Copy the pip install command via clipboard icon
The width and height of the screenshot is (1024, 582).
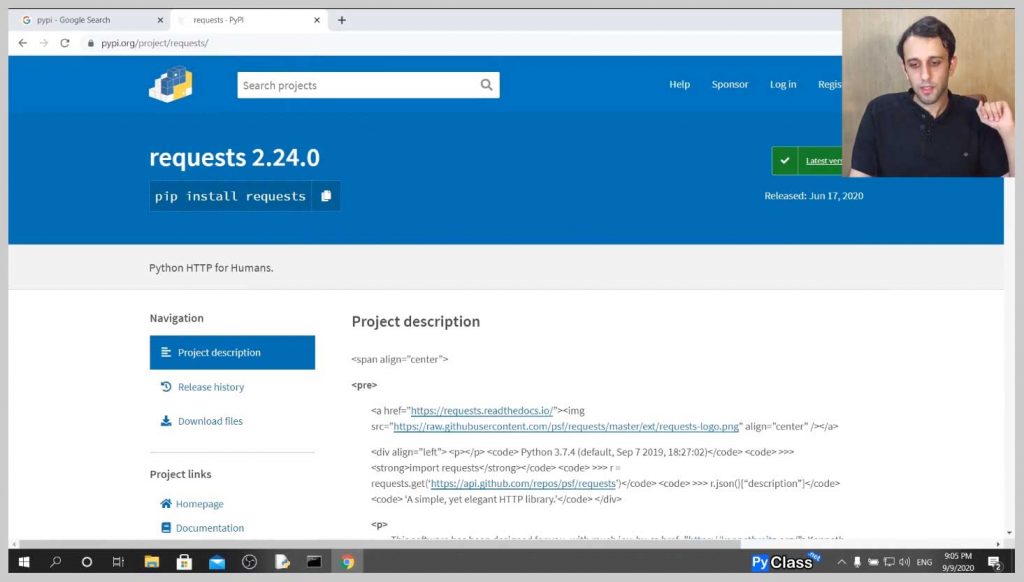327,196
